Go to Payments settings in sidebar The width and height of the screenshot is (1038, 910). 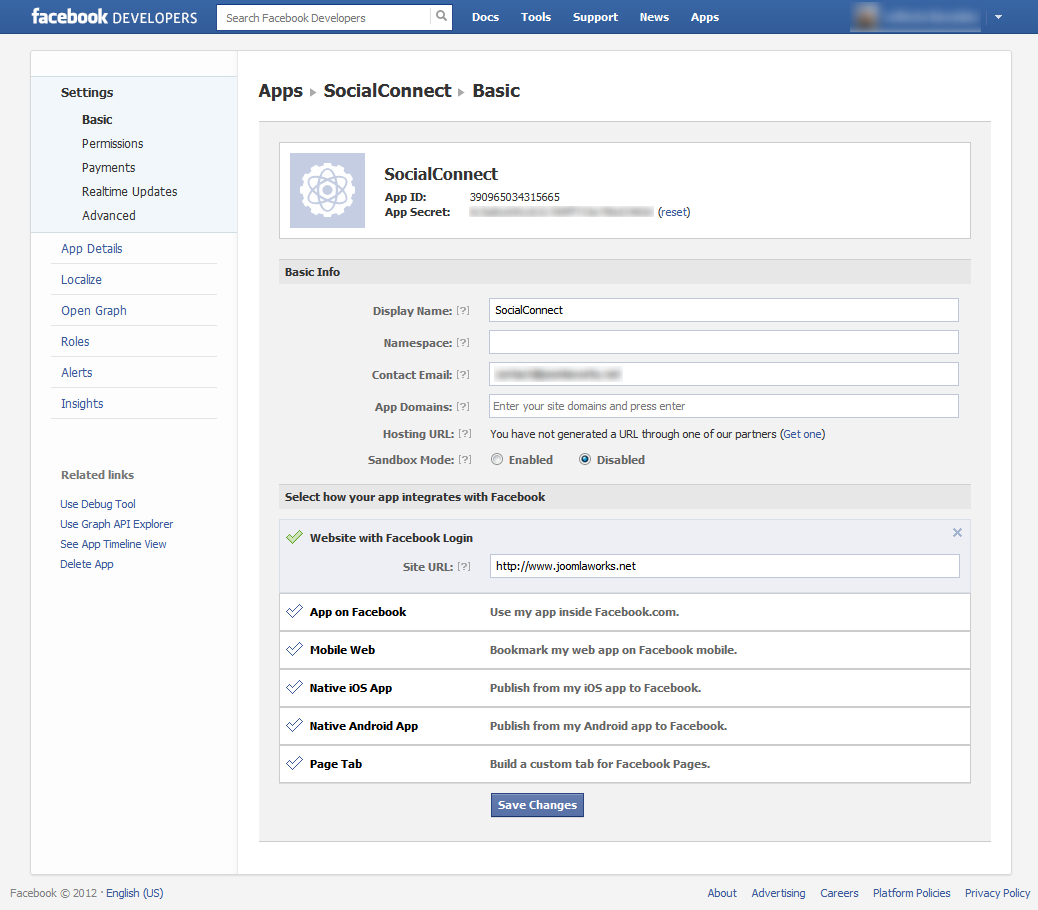[109, 167]
